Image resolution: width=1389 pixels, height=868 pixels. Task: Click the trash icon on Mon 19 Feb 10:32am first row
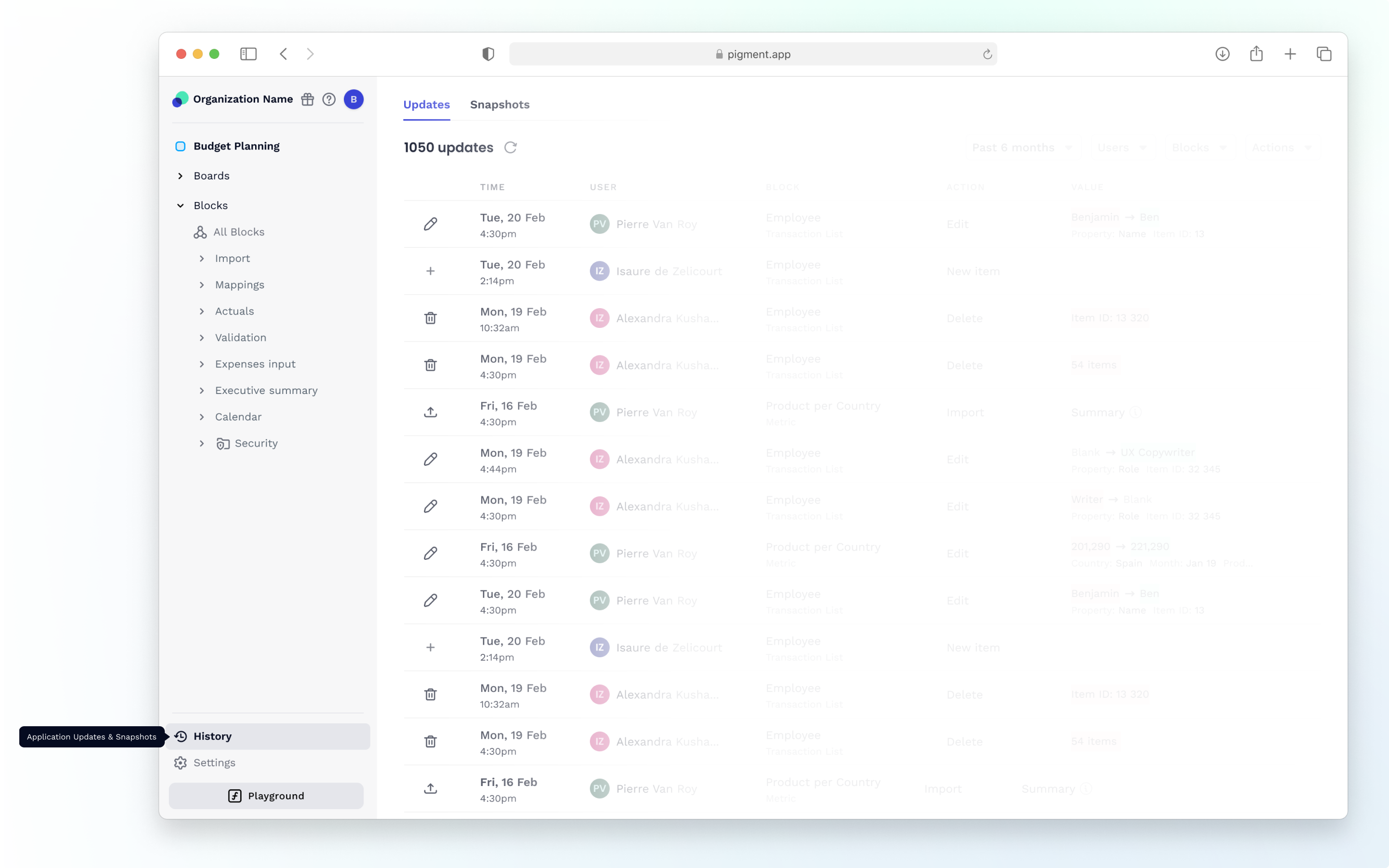tap(431, 318)
